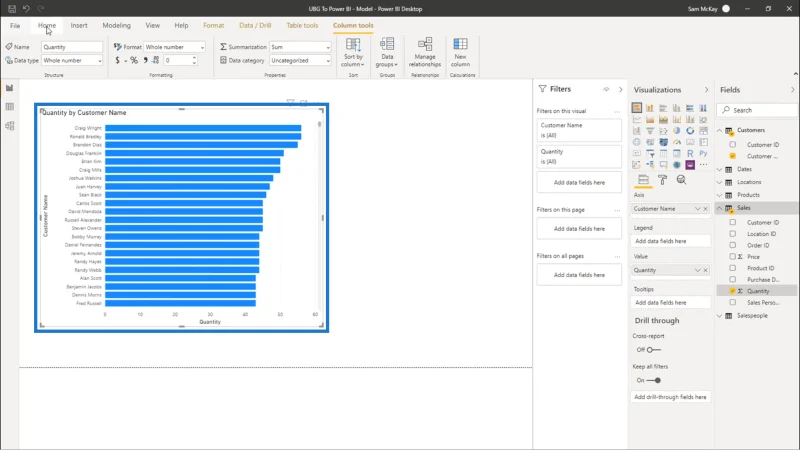This screenshot has height=450, width=800.
Task: Pick the Gauge visualization icon
Action: [x=677, y=142]
